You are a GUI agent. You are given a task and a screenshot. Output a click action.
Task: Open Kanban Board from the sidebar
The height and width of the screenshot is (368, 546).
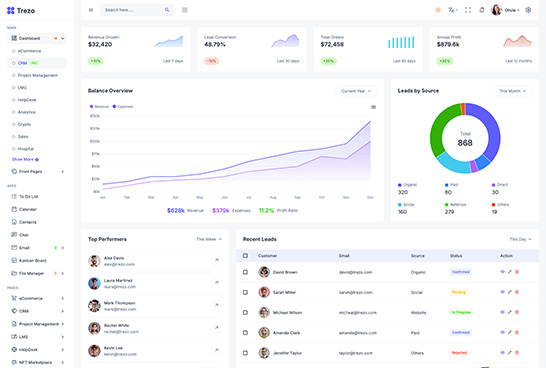[x=32, y=260]
